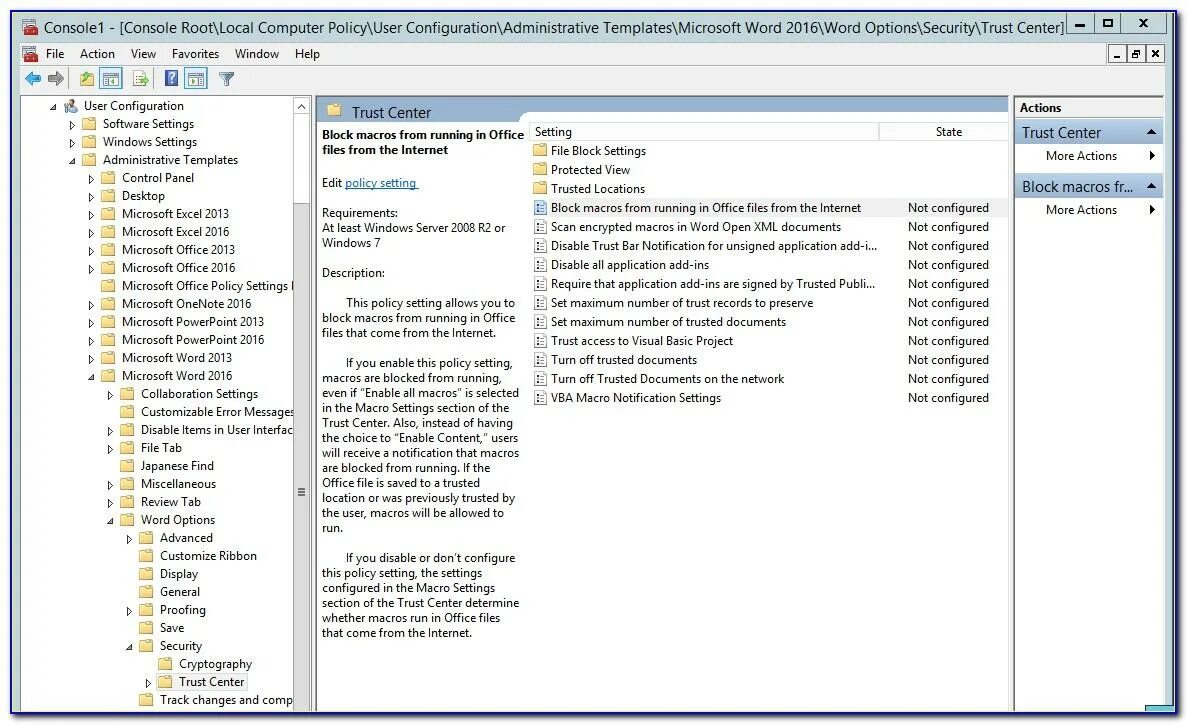The height and width of the screenshot is (725, 1188).
Task: Expand the Windows Settings tree node
Action: [72, 142]
